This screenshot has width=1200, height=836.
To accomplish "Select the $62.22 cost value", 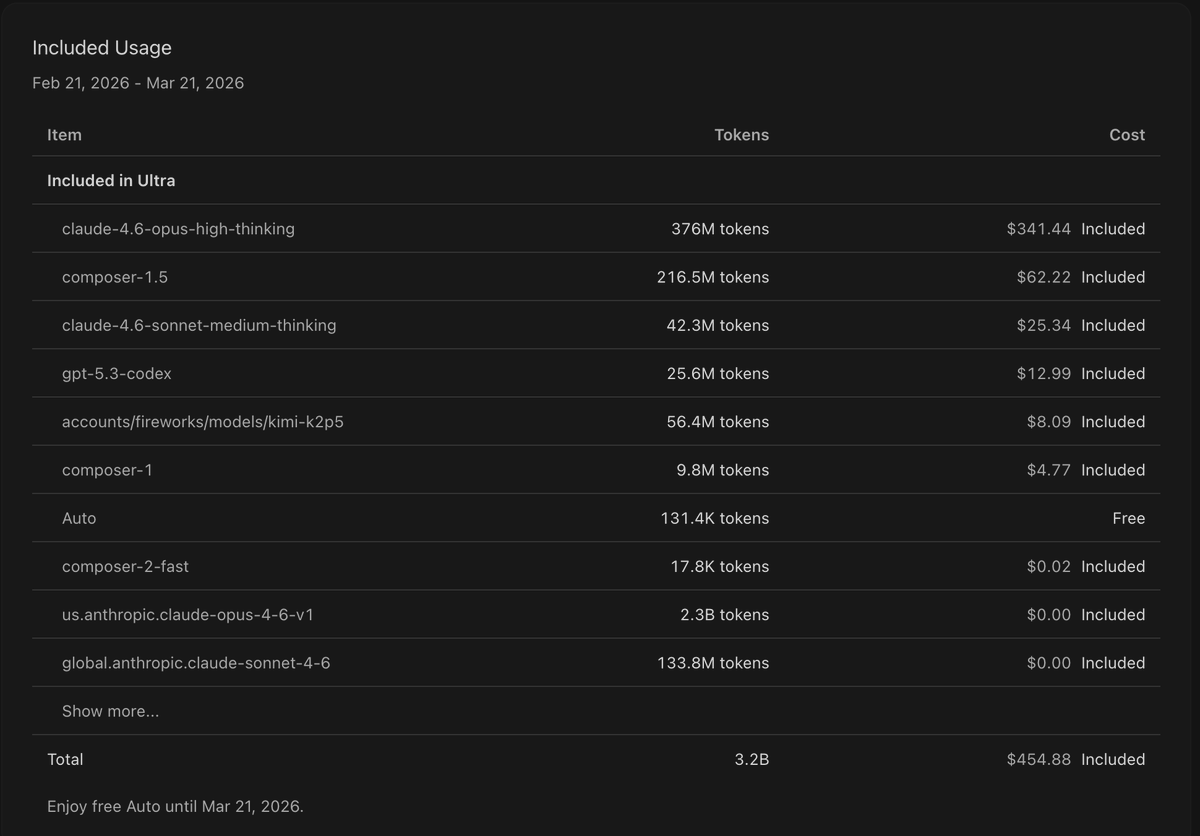I will (x=1044, y=277).
